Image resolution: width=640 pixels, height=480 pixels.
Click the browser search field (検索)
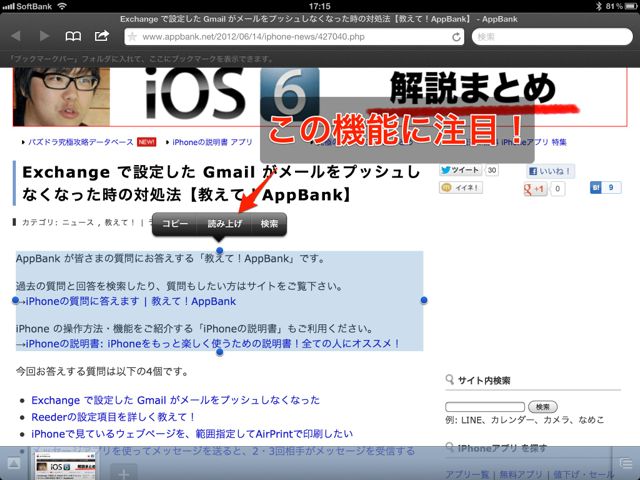[552, 37]
